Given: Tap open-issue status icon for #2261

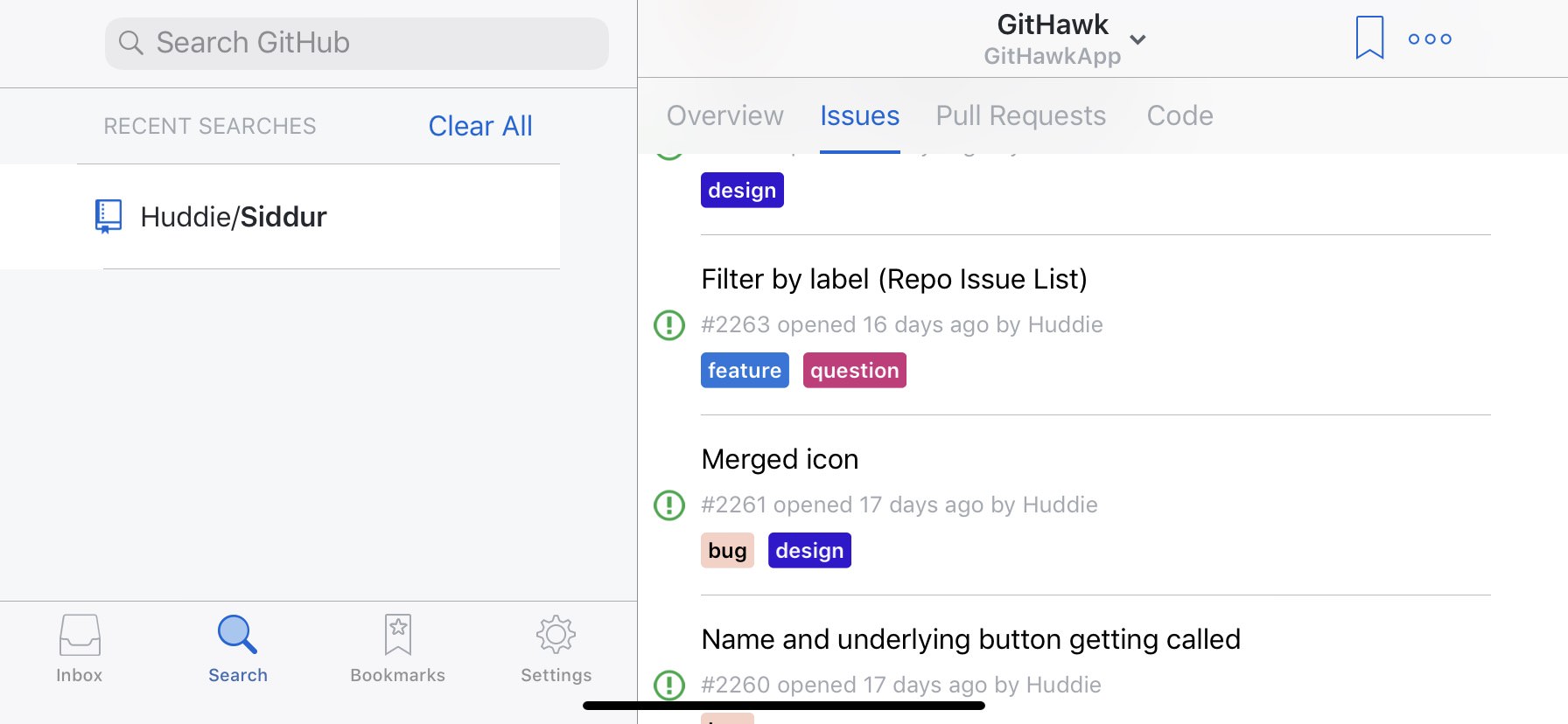Looking at the screenshot, I should 669,505.
